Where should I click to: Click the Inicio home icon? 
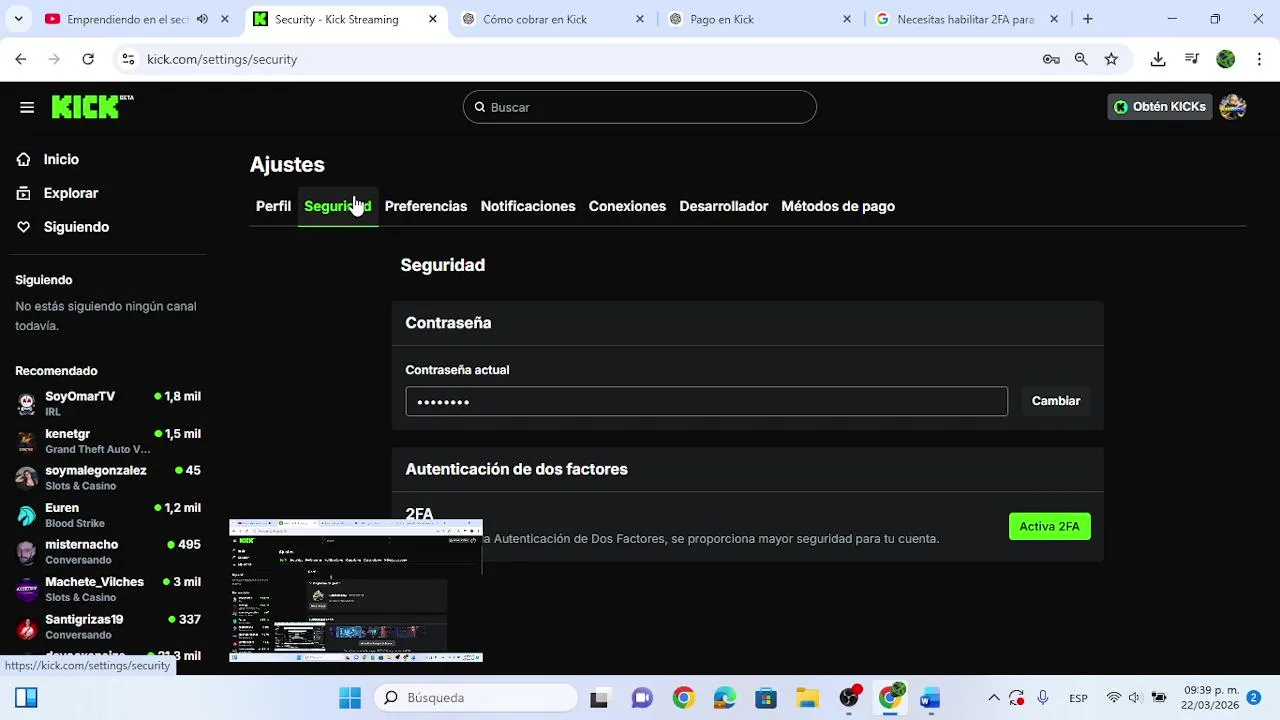pyautogui.click(x=24, y=159)
